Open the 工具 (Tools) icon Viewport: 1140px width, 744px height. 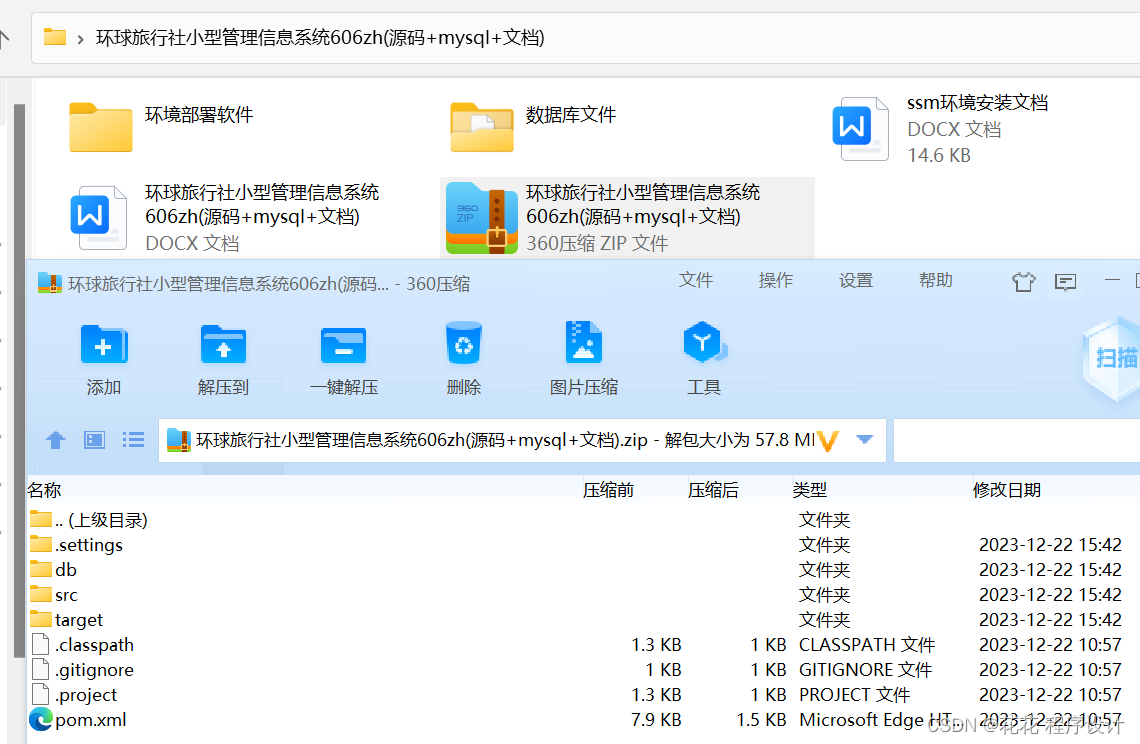pos(703,342)
